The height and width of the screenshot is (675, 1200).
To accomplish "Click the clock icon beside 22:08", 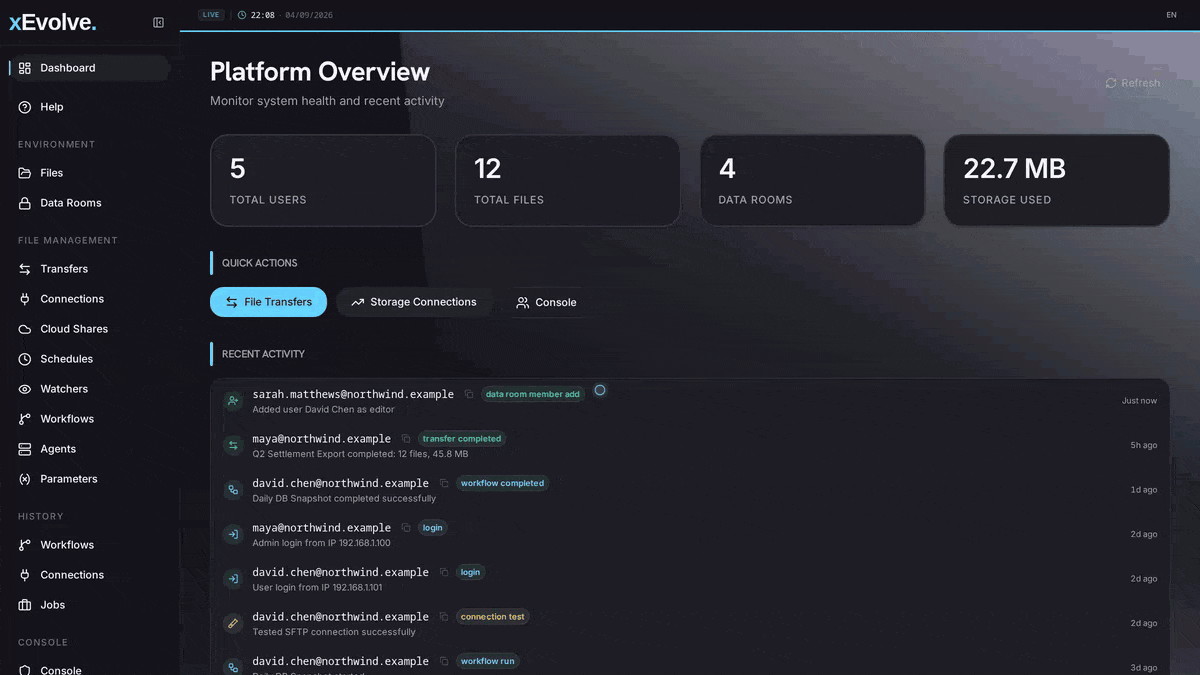I will (x=242, y=15).
